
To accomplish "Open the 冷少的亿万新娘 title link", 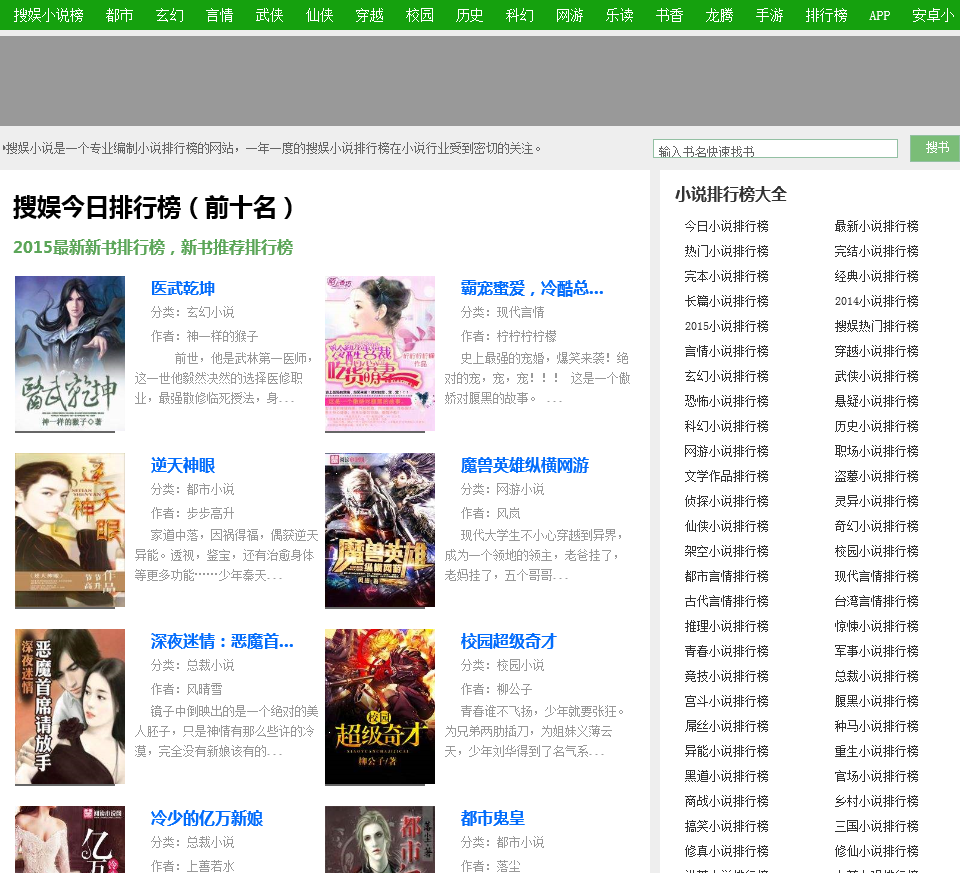I will 206,819.
